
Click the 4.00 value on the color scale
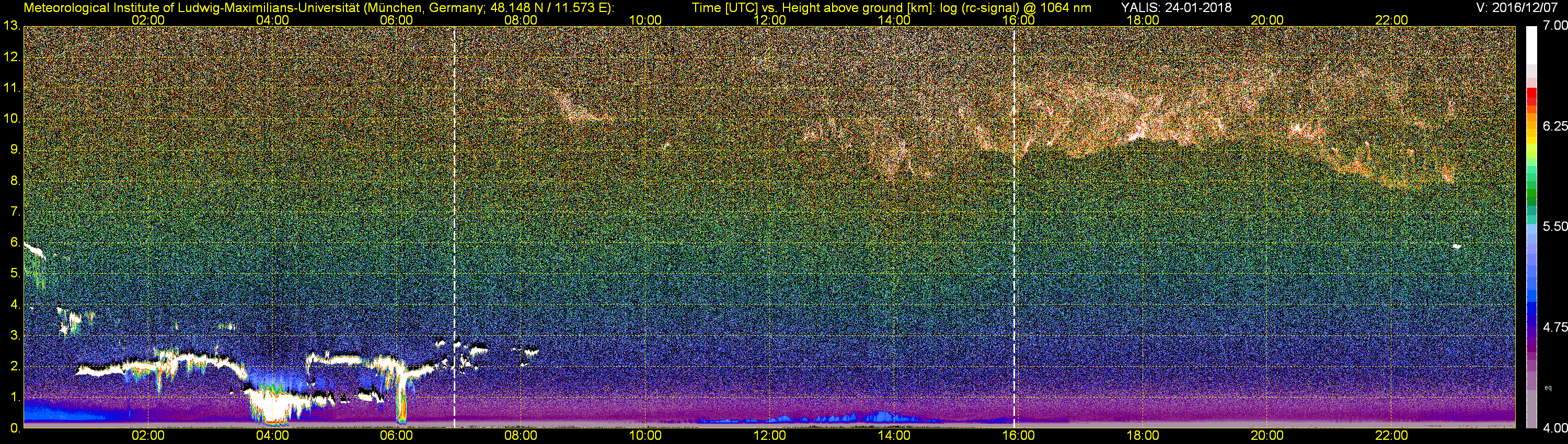coord(1554,428)
